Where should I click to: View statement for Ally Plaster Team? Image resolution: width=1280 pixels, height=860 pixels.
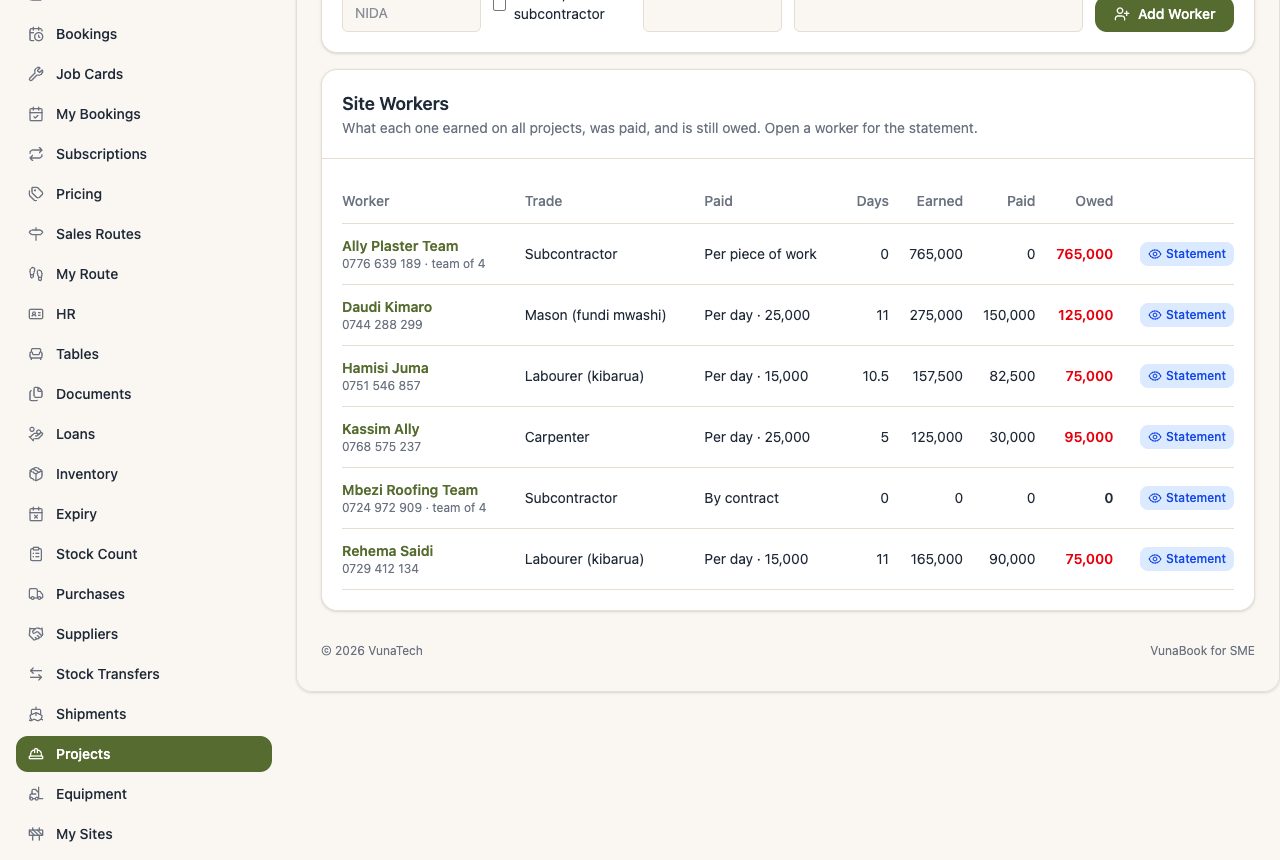coord(1187,254)
